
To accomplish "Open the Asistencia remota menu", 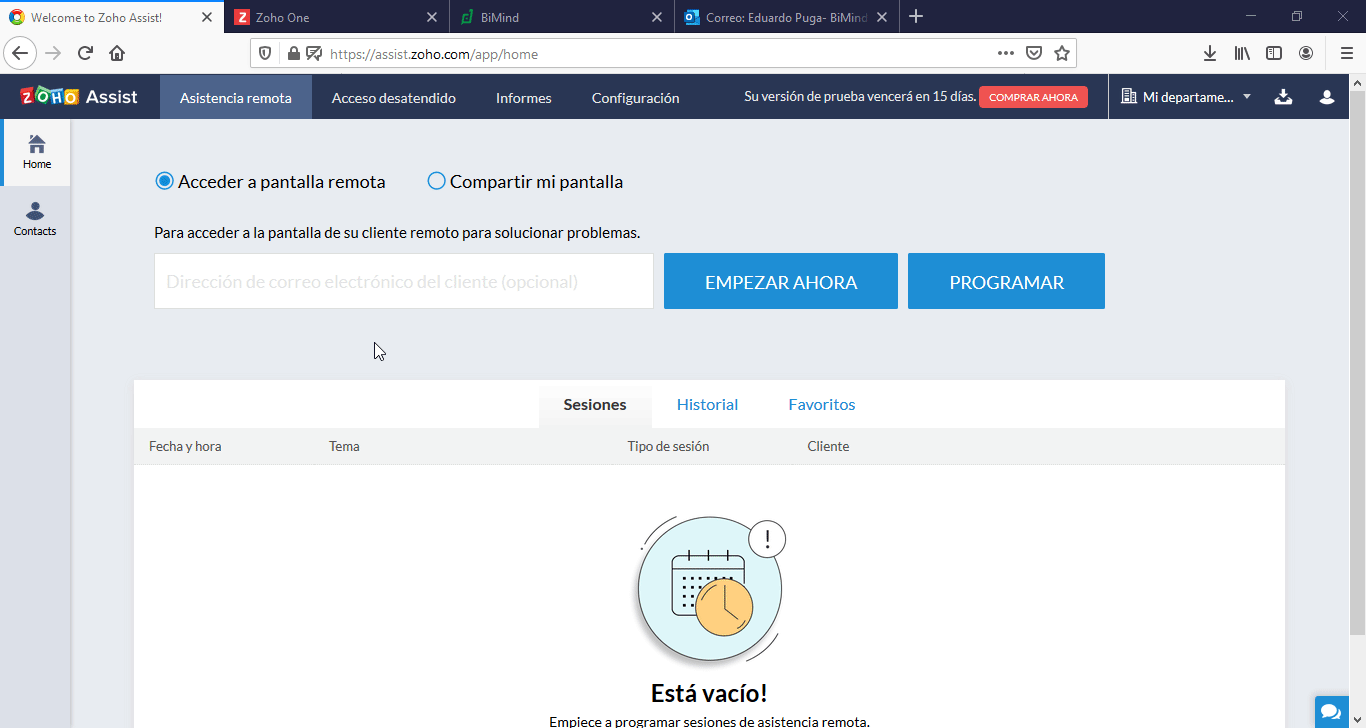I will (236, 98).
